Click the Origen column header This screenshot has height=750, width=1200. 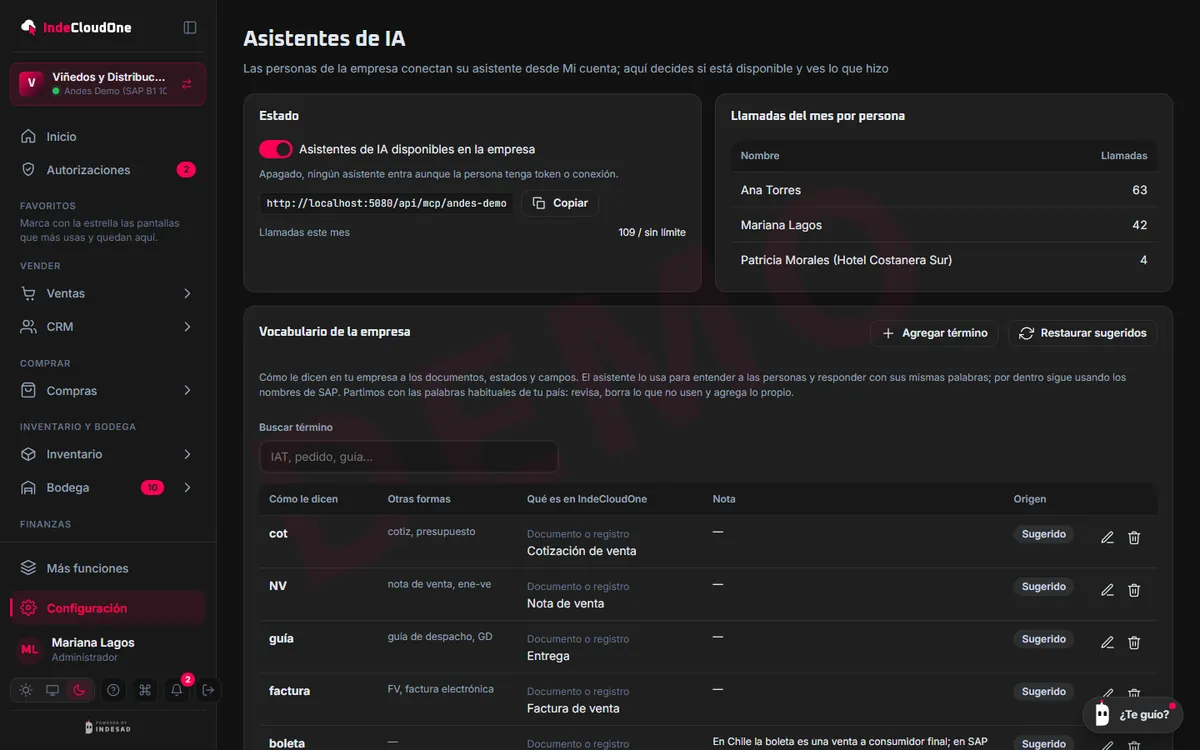tap(1030, 499)
